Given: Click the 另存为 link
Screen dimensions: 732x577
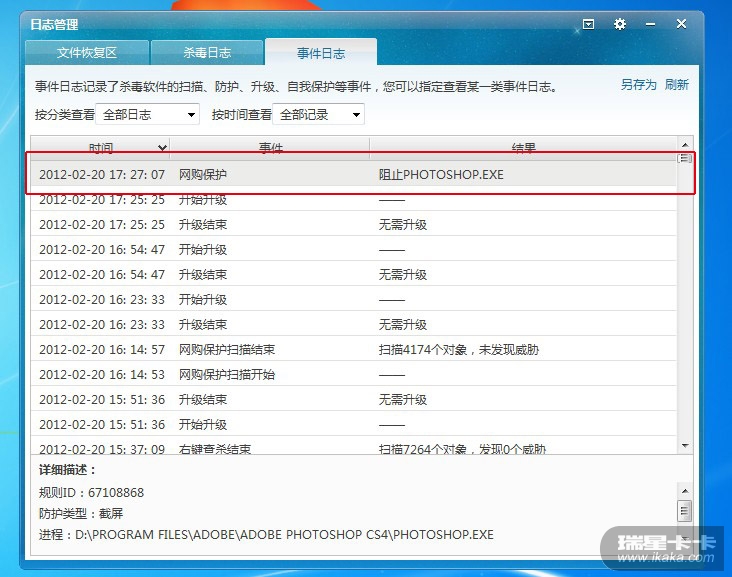Looking at the screenshot, I should click(x=638, y=84).
